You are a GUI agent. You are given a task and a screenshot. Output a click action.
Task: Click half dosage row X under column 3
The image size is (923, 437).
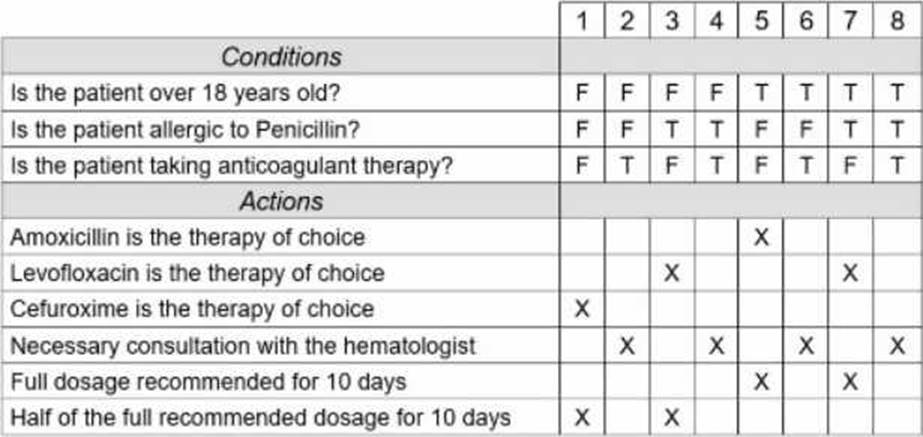(672, 417)
